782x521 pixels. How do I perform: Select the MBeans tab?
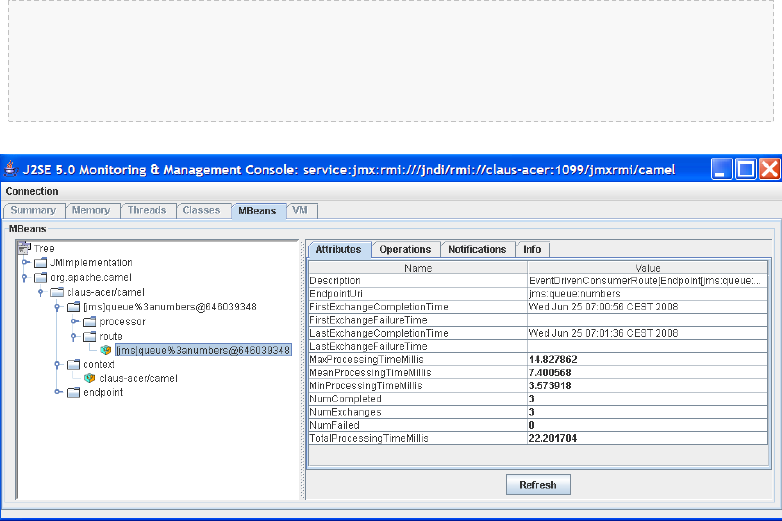pyautogui.click(x=257, y=211)
